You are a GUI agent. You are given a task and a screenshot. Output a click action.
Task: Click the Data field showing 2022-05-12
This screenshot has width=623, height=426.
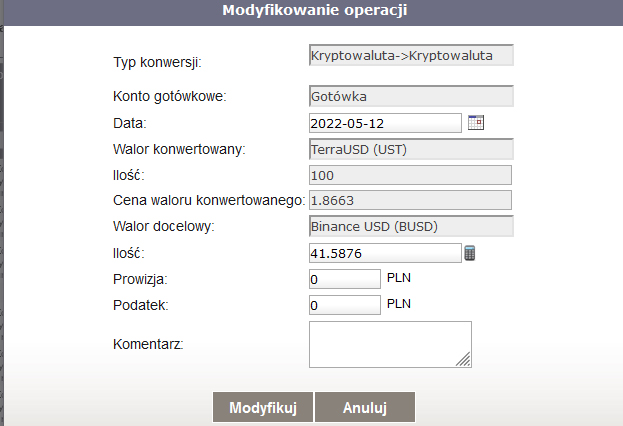[385, 123]
